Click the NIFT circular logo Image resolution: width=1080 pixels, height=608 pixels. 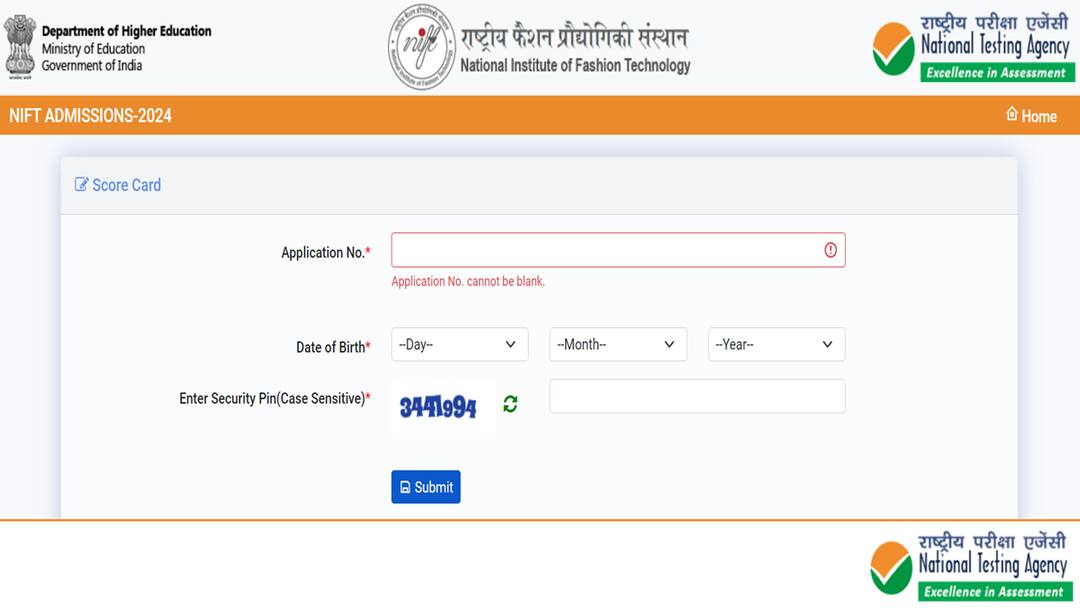[422, 47]
